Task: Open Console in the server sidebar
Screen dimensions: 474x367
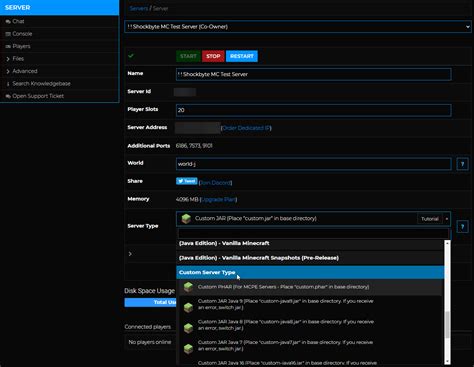Action: 22,34
